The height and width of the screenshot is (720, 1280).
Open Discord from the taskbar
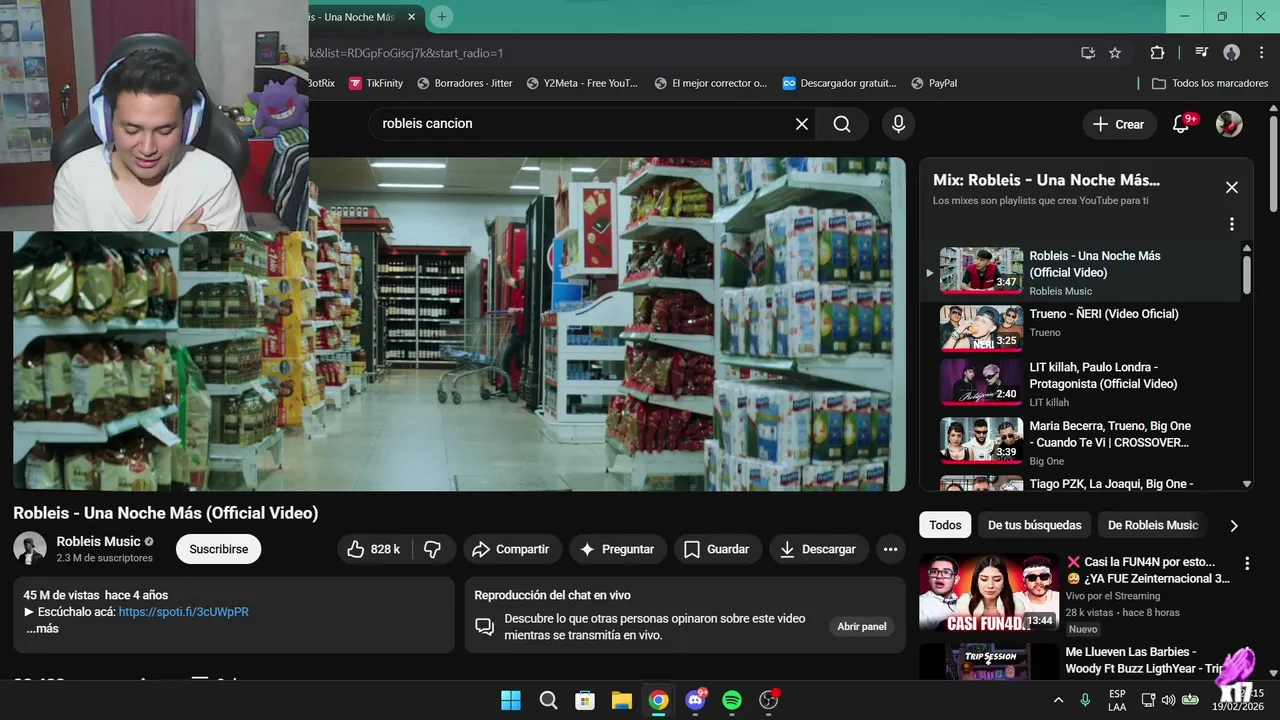(x=695, y=700)
